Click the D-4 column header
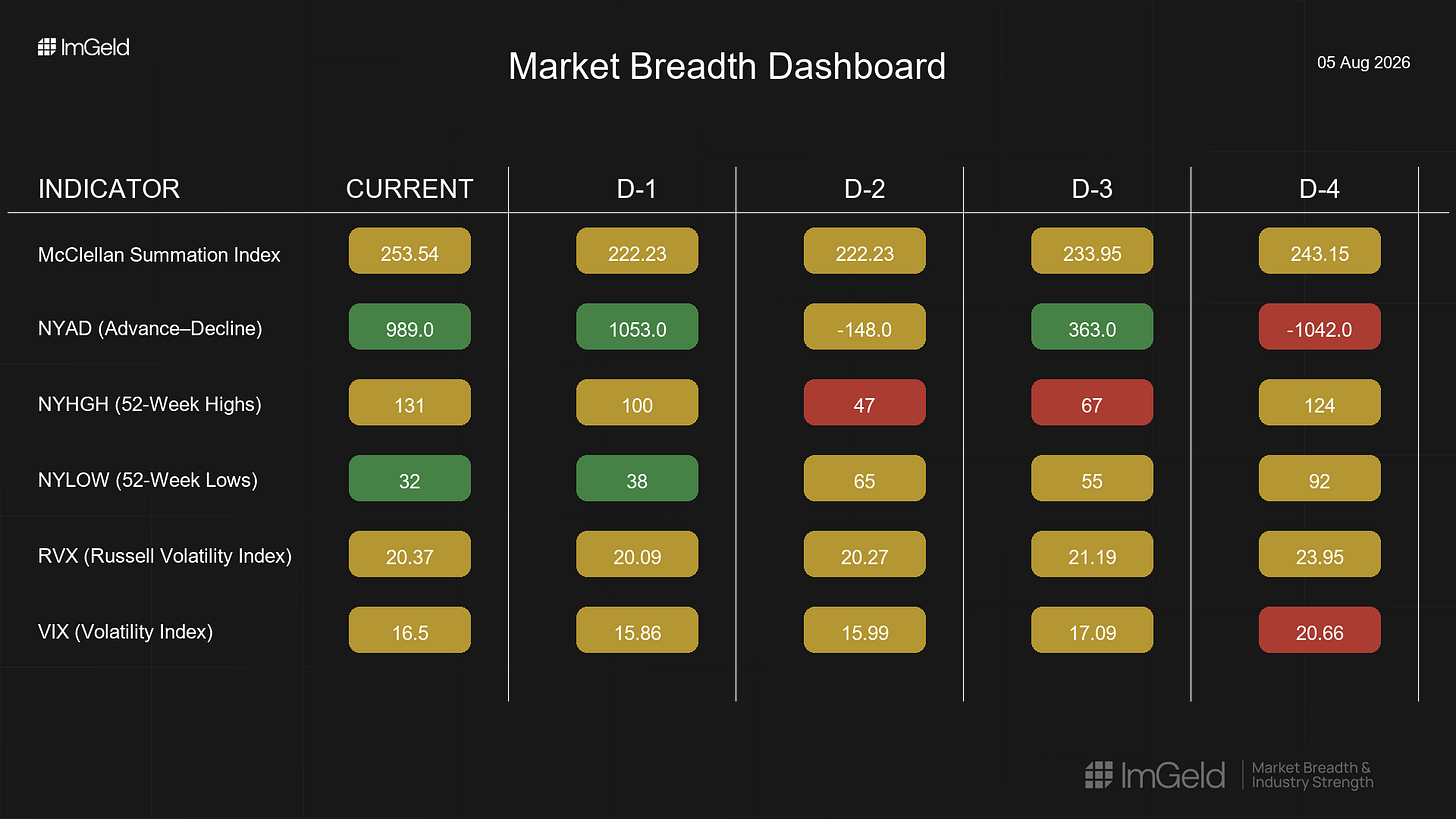Screen dimensions: 1456x819 1319,189
